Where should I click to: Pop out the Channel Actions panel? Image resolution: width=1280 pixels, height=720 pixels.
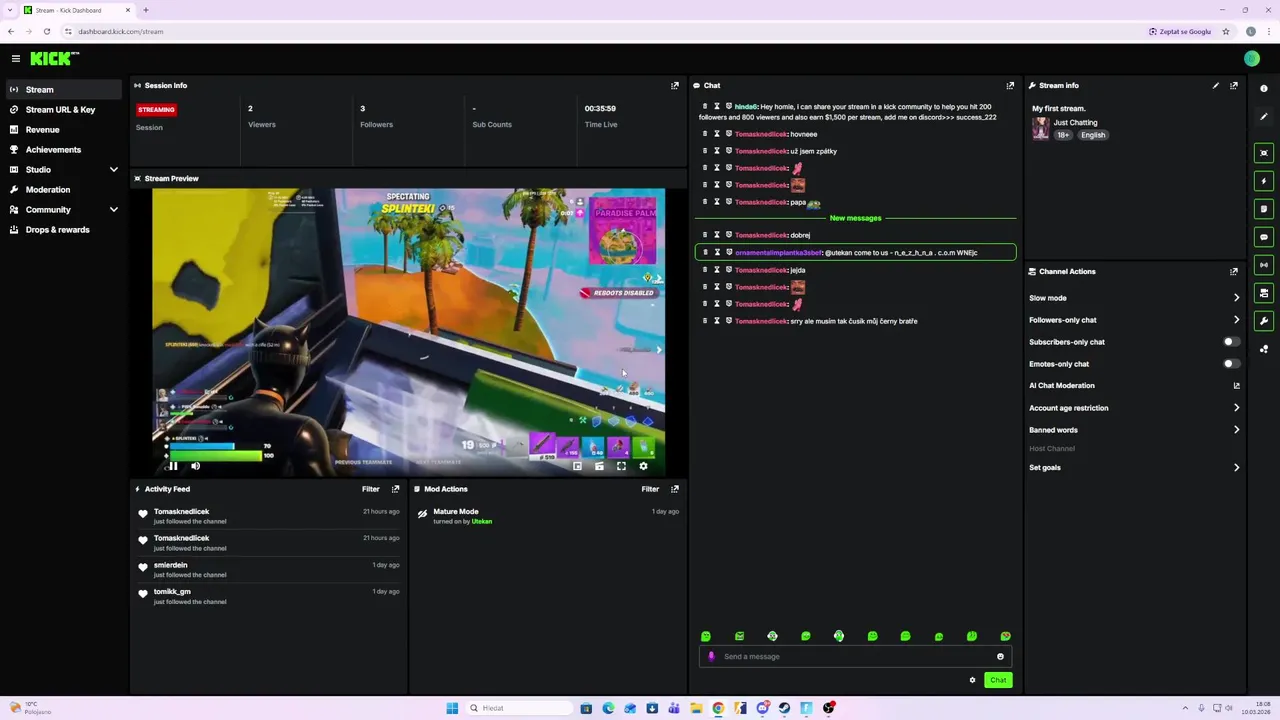pos(1234,272)
